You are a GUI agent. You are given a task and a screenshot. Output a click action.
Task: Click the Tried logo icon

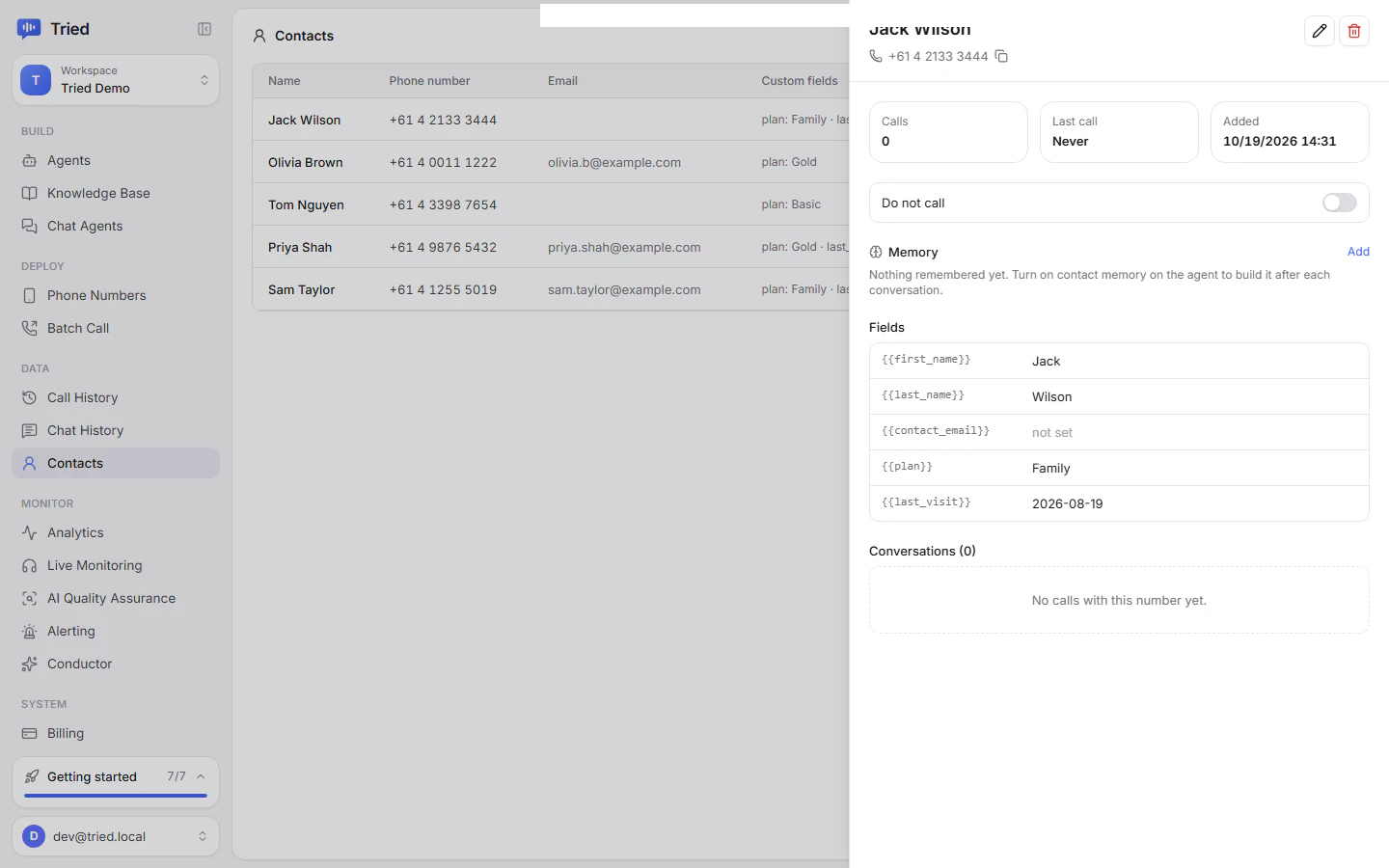pos(29,29)
